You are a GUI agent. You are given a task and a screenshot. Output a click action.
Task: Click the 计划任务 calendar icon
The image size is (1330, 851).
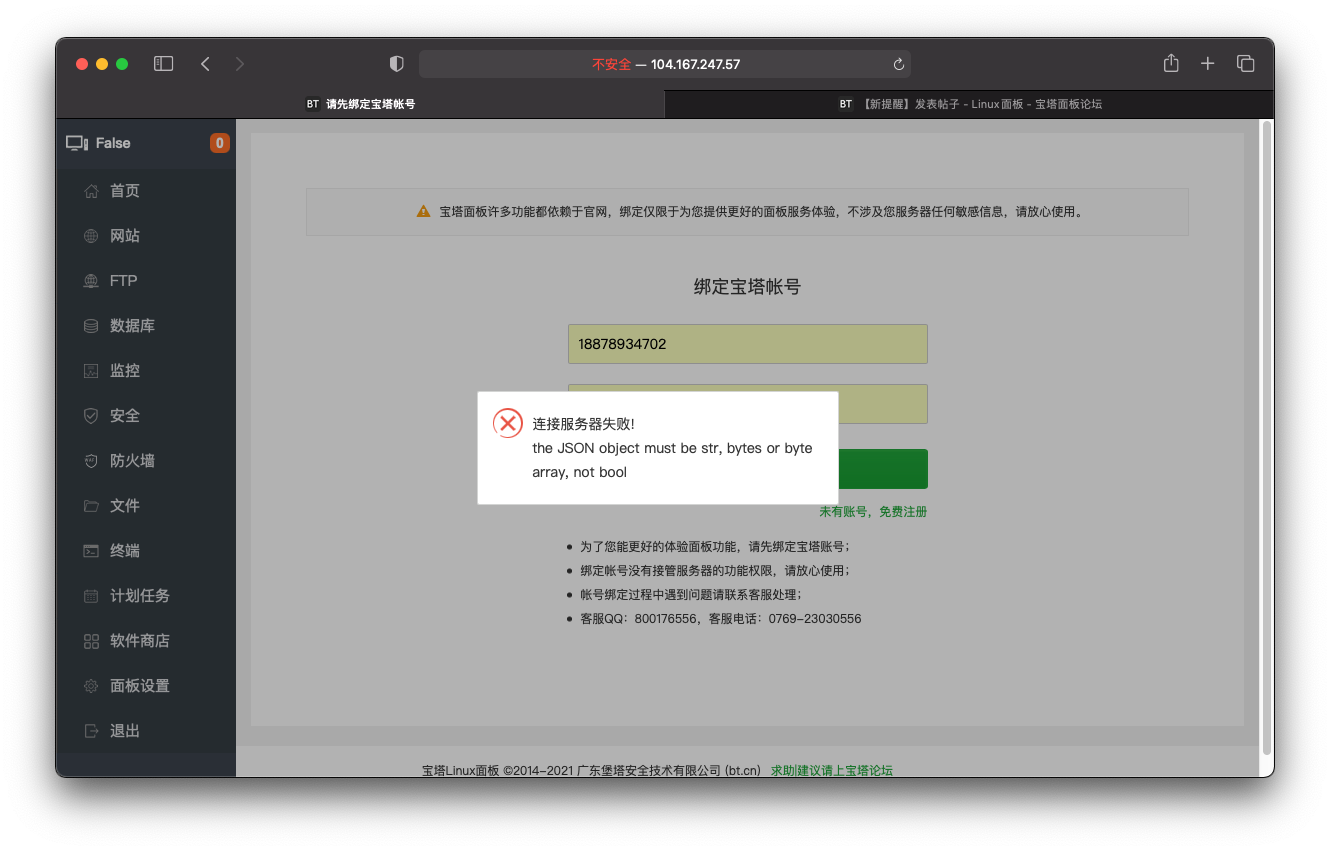pyautogui.click(x=92, y=596)
